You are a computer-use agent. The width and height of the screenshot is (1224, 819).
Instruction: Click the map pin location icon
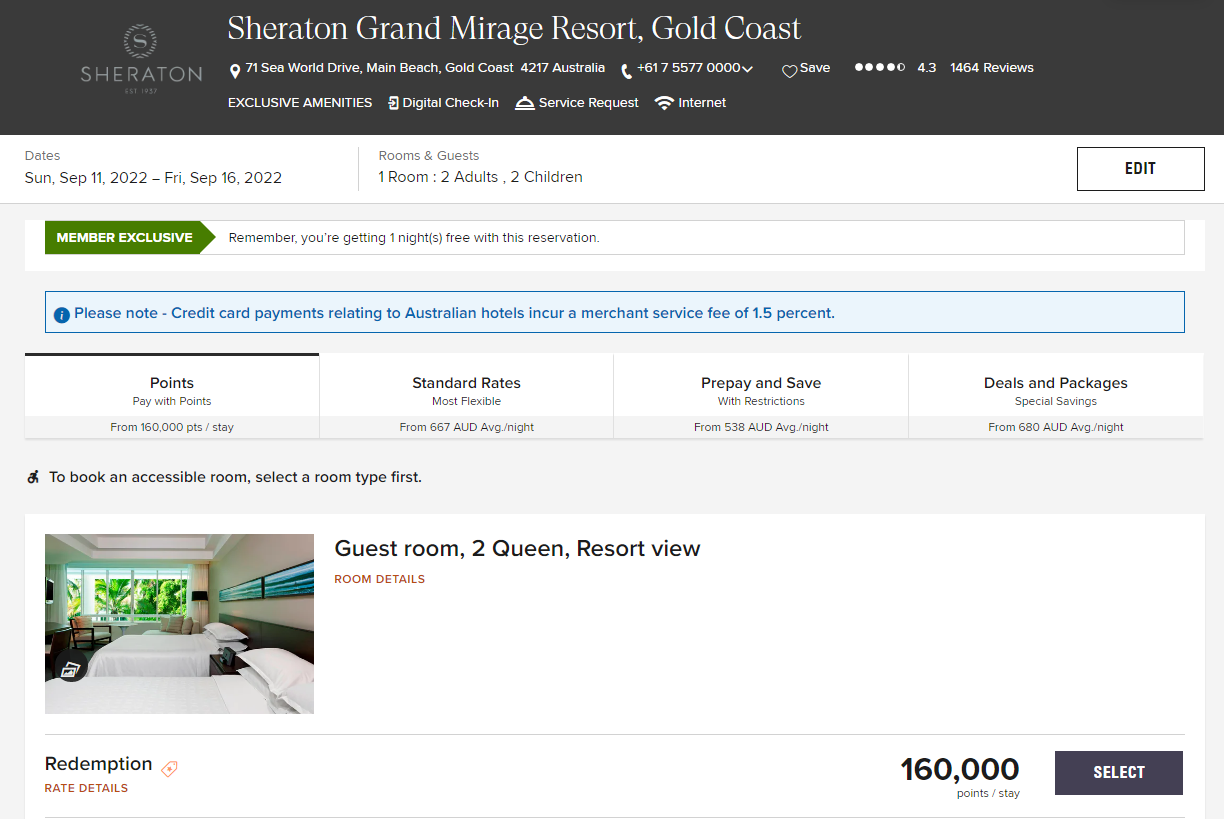(x=235, y=71)
